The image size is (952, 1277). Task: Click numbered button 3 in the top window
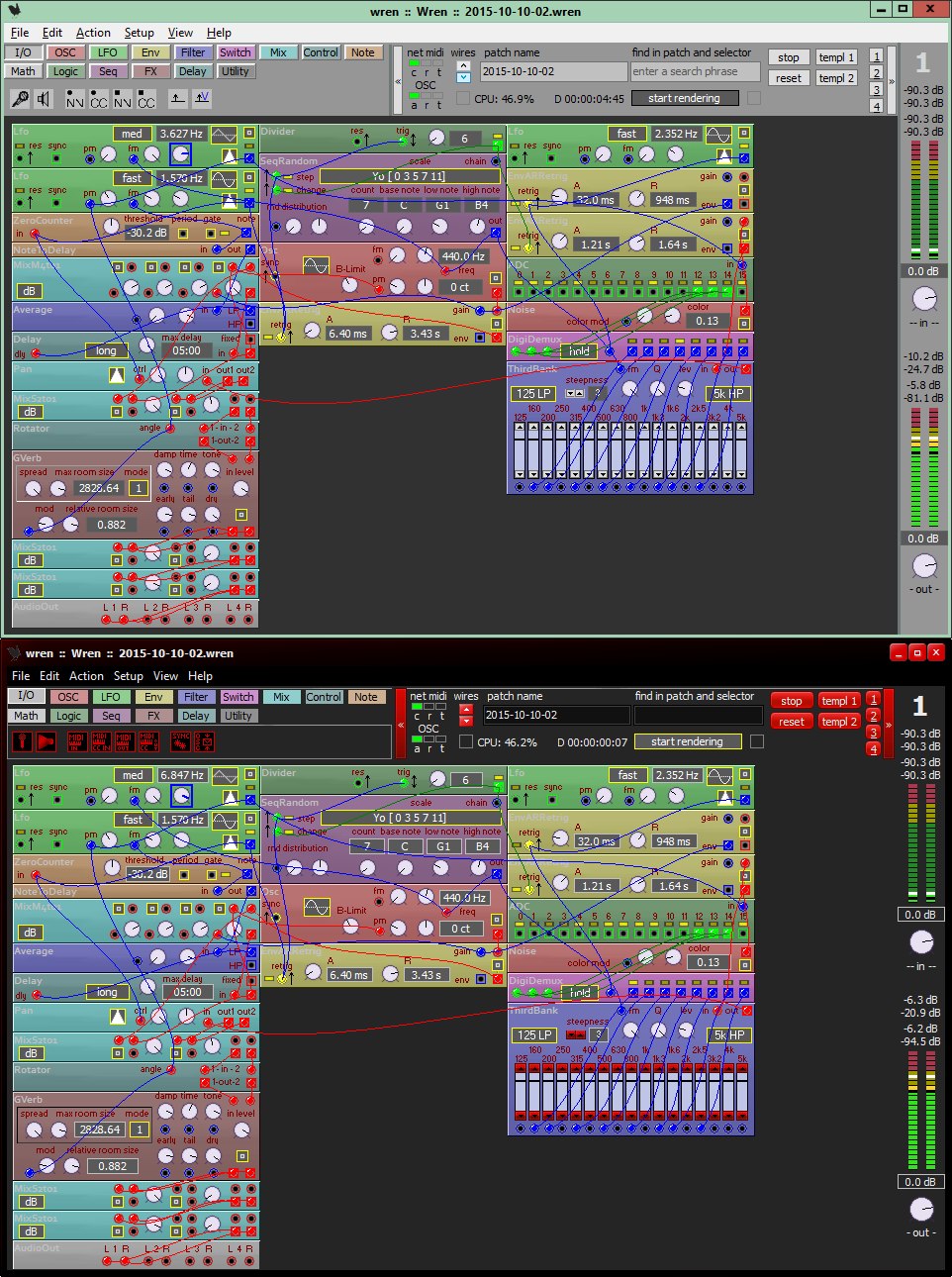coord(876,90)
